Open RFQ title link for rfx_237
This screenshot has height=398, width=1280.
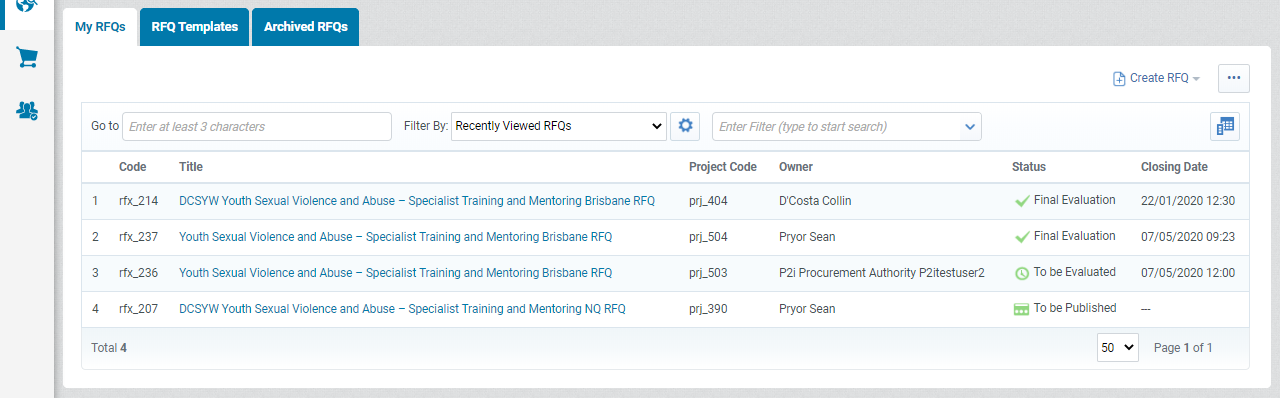click(395, 237)
